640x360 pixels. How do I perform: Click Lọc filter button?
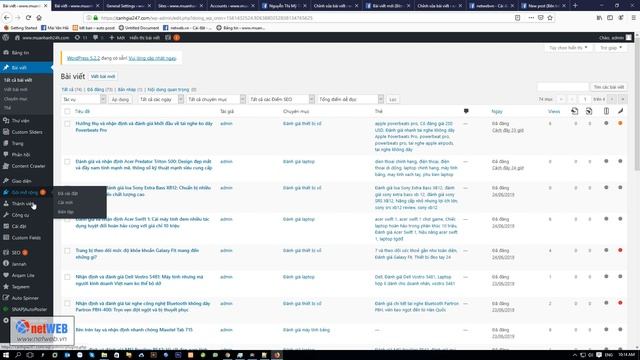(393, 99)
